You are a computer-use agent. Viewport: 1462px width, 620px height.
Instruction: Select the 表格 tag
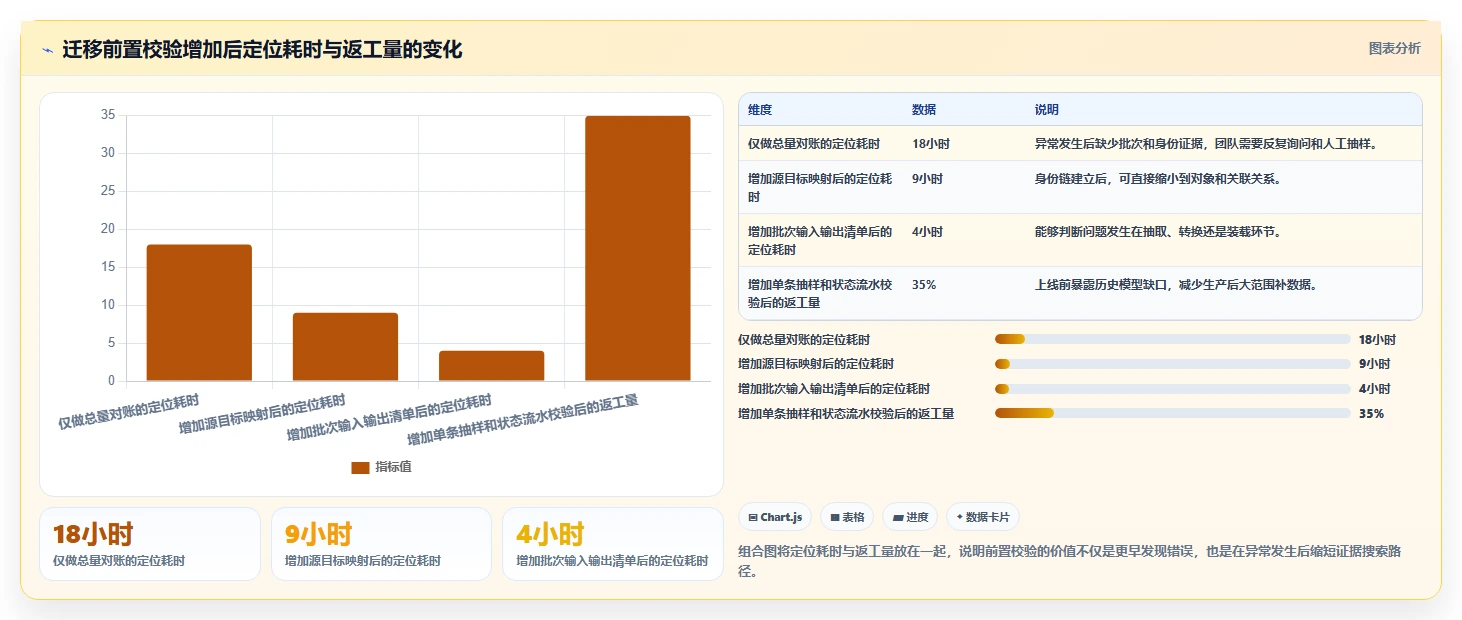(846, 517)
